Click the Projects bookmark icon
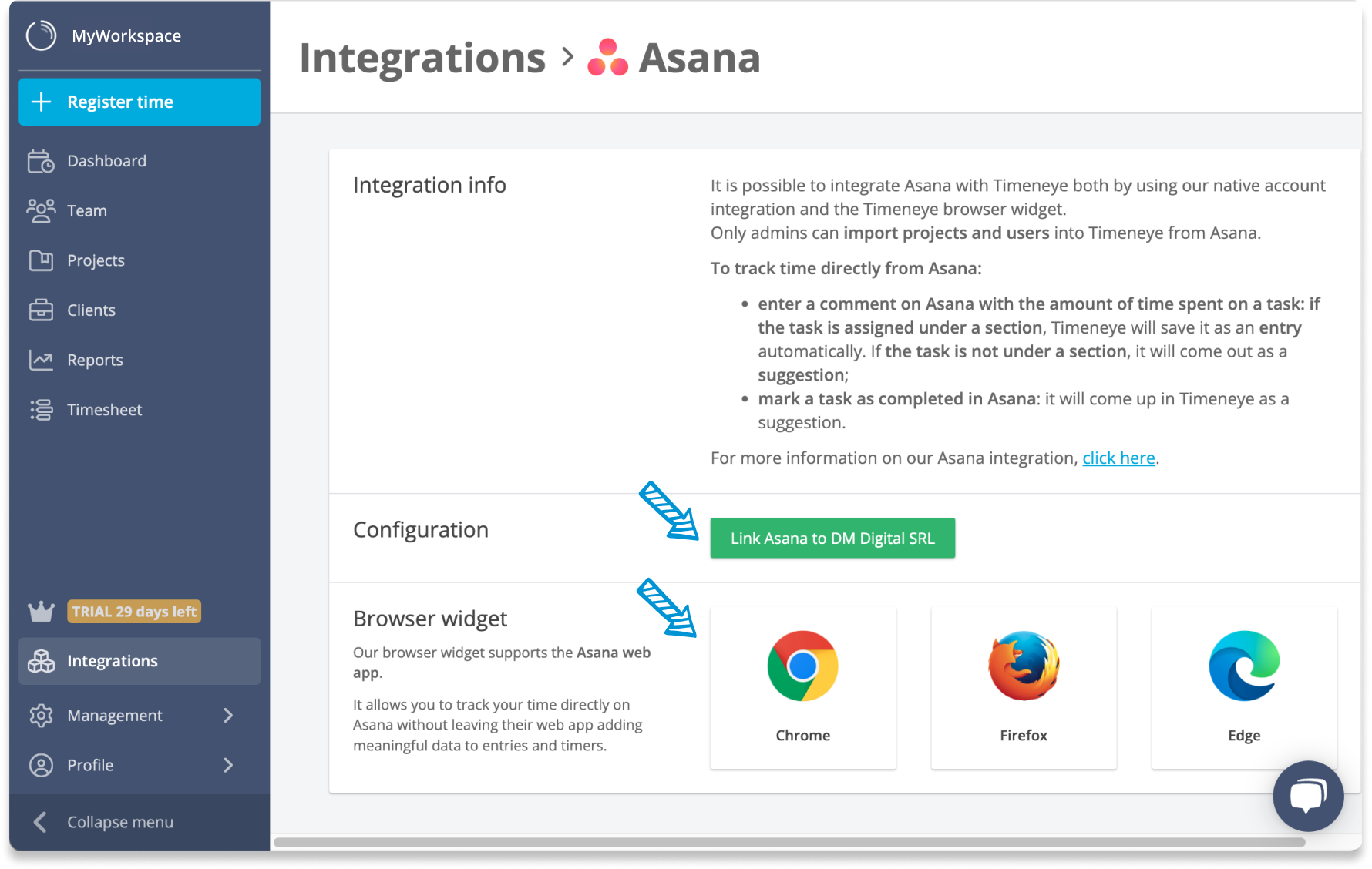Viewport: 1372px width, 869px height. [x=41, y=260]
